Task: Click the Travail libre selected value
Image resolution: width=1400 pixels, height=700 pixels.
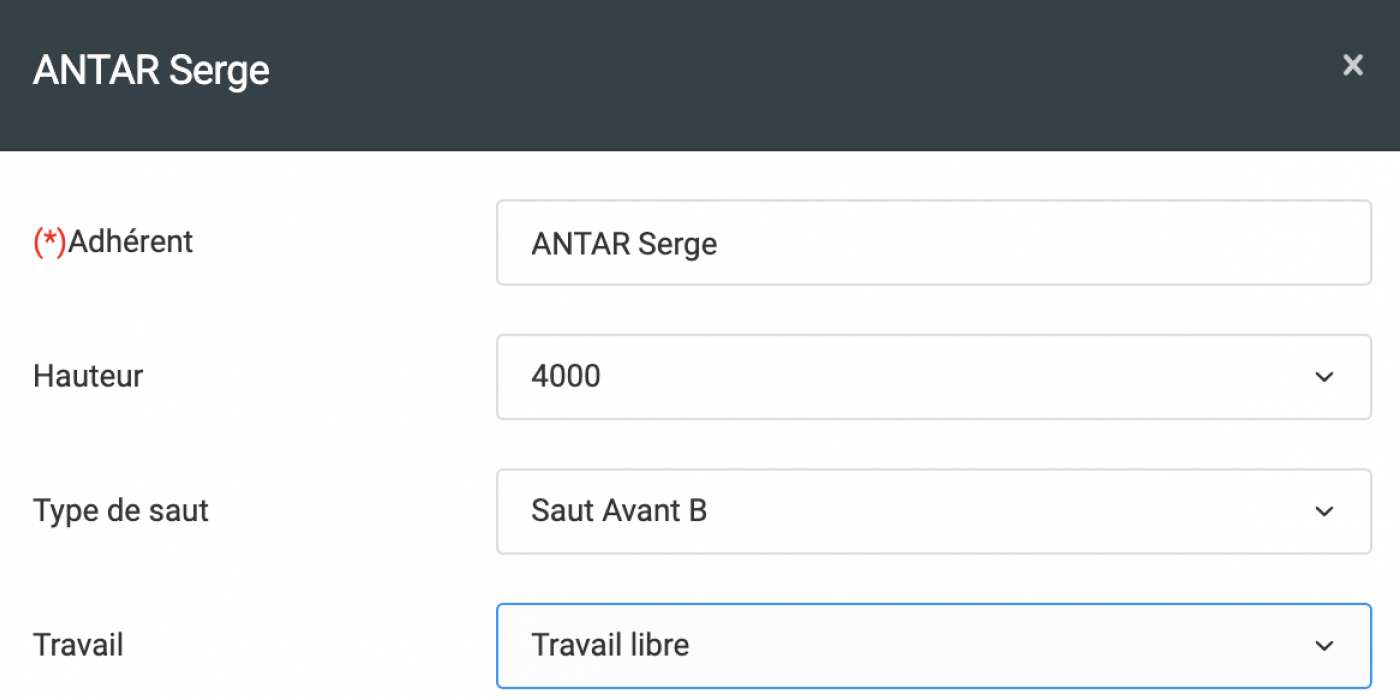Action: click(610, 645)
